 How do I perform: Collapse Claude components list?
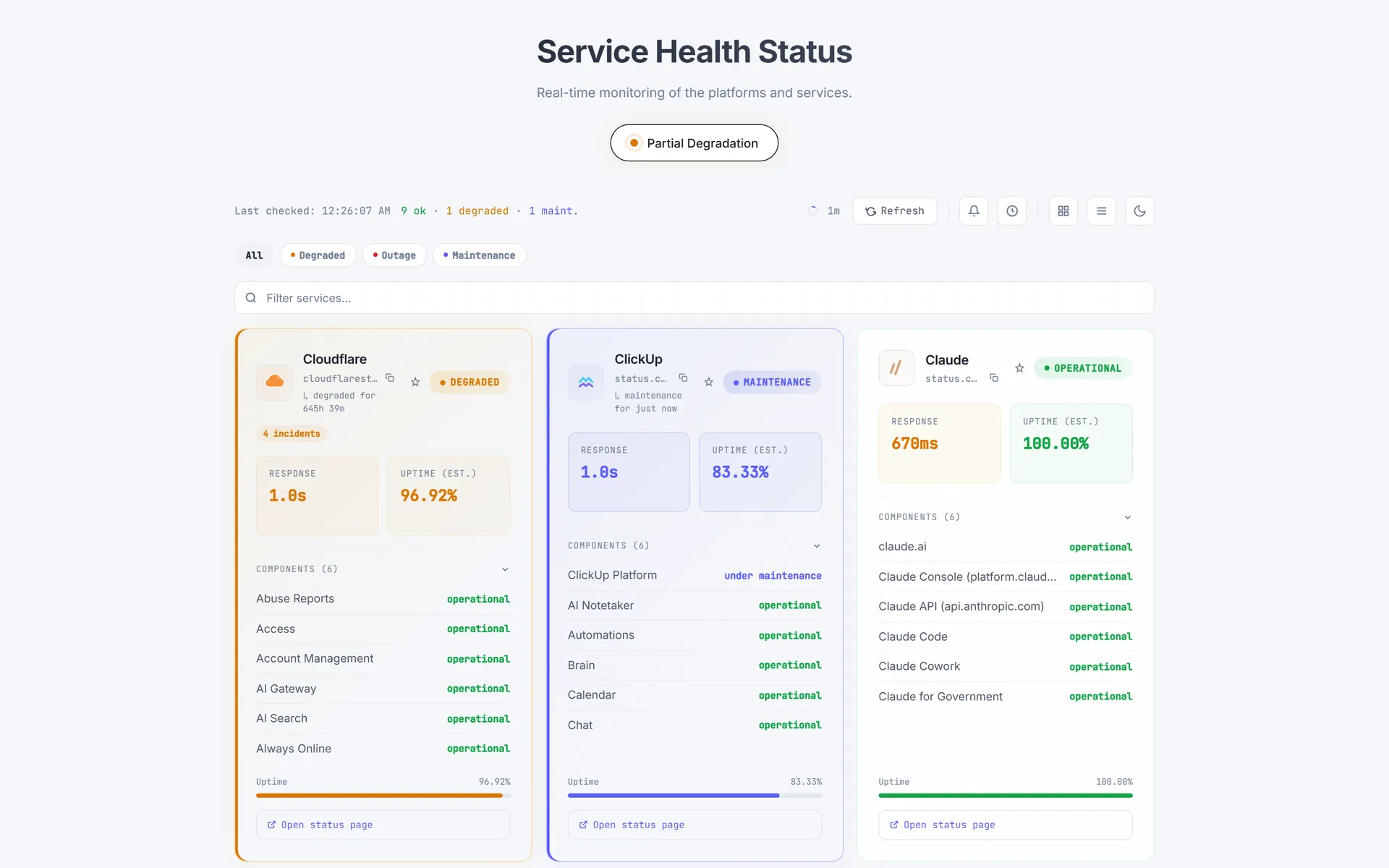click(x=1127, y=517)
